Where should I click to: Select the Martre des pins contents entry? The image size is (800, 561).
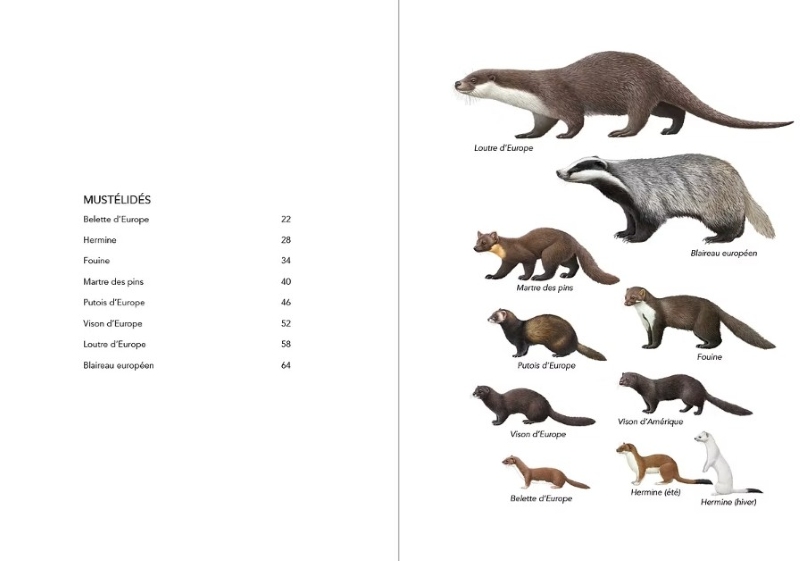click(113, 282)
